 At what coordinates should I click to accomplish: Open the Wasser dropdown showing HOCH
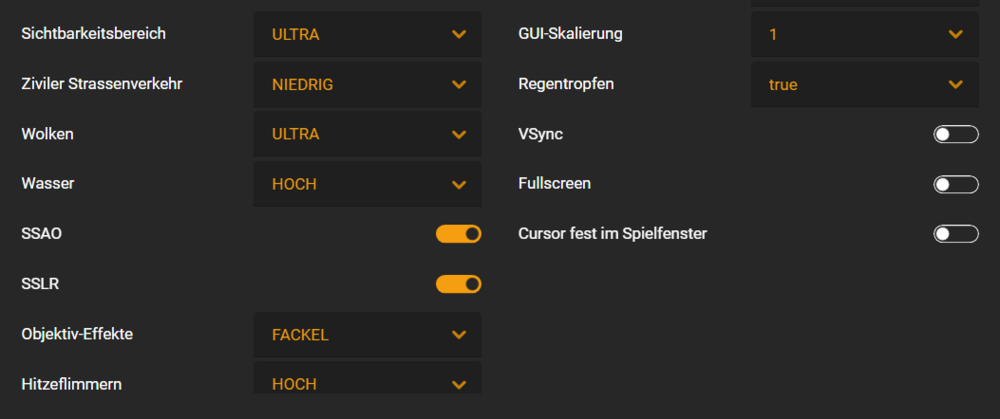pyautogui.click(x=367, y=184)
